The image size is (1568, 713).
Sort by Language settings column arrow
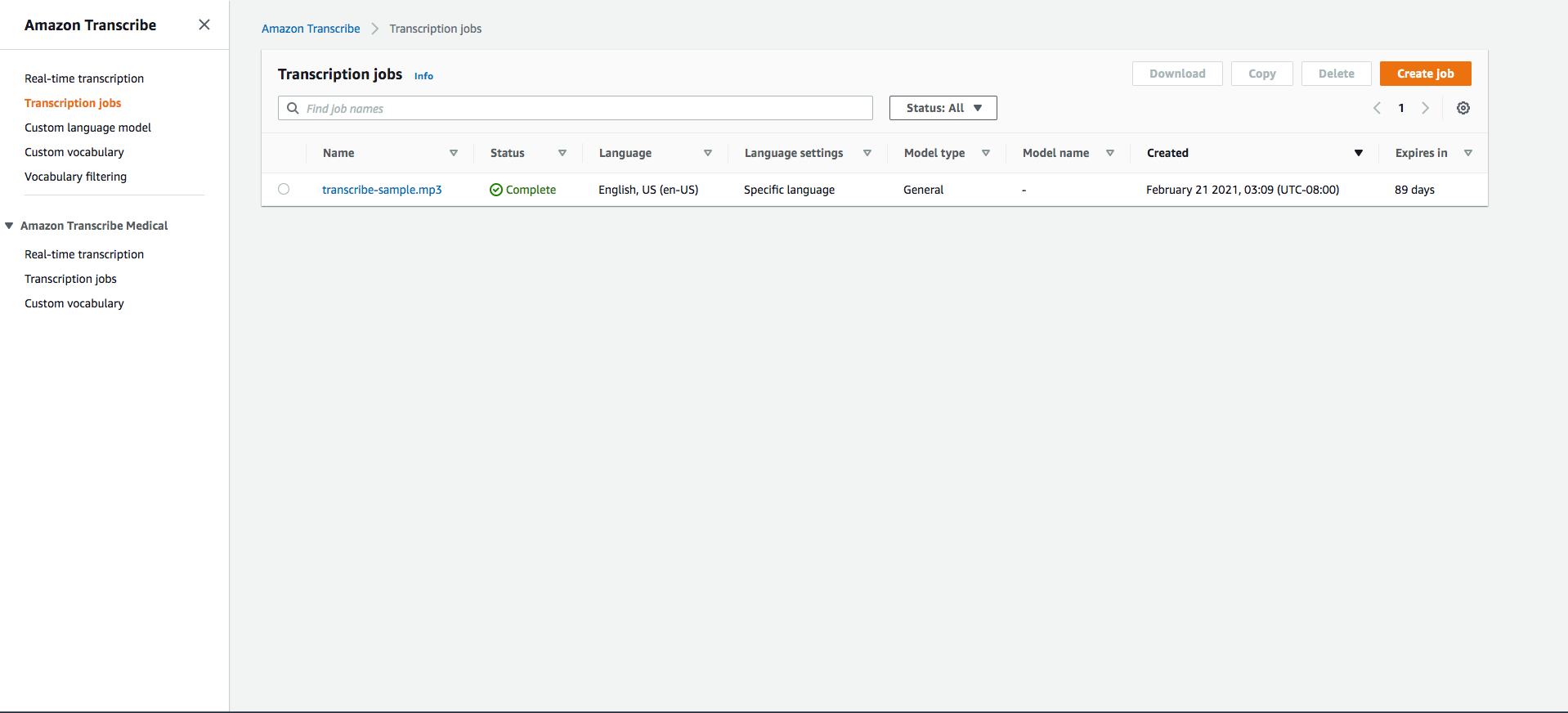pyautogui.click(x=867, y=153)
